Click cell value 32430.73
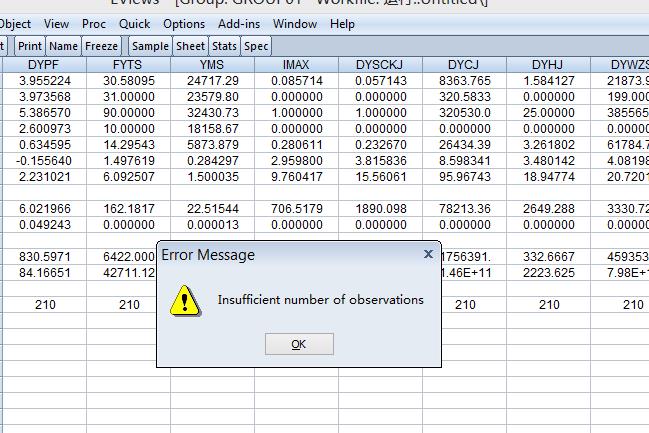 tap(213, 113)
